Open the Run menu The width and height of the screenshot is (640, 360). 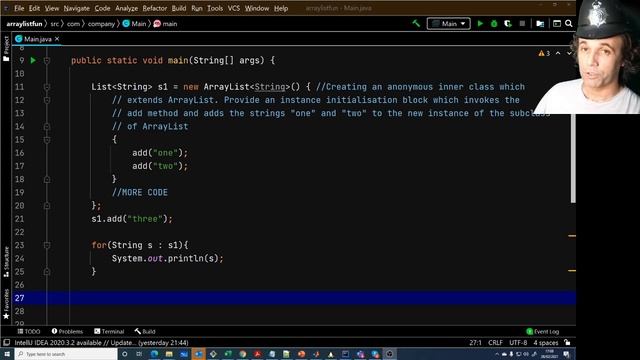point(197,8)
